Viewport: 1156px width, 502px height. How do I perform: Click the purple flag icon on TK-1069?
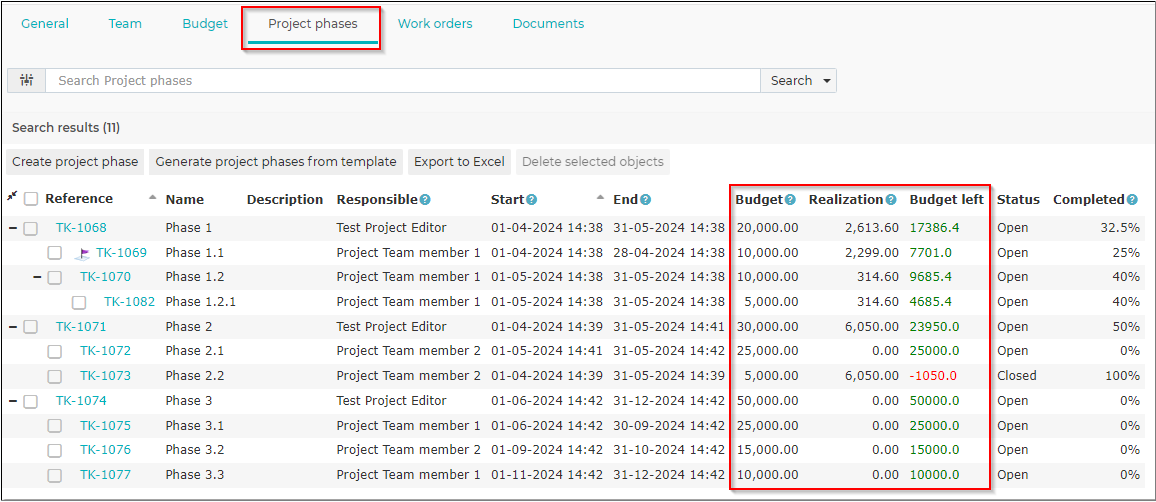click(x=83, y=254)
